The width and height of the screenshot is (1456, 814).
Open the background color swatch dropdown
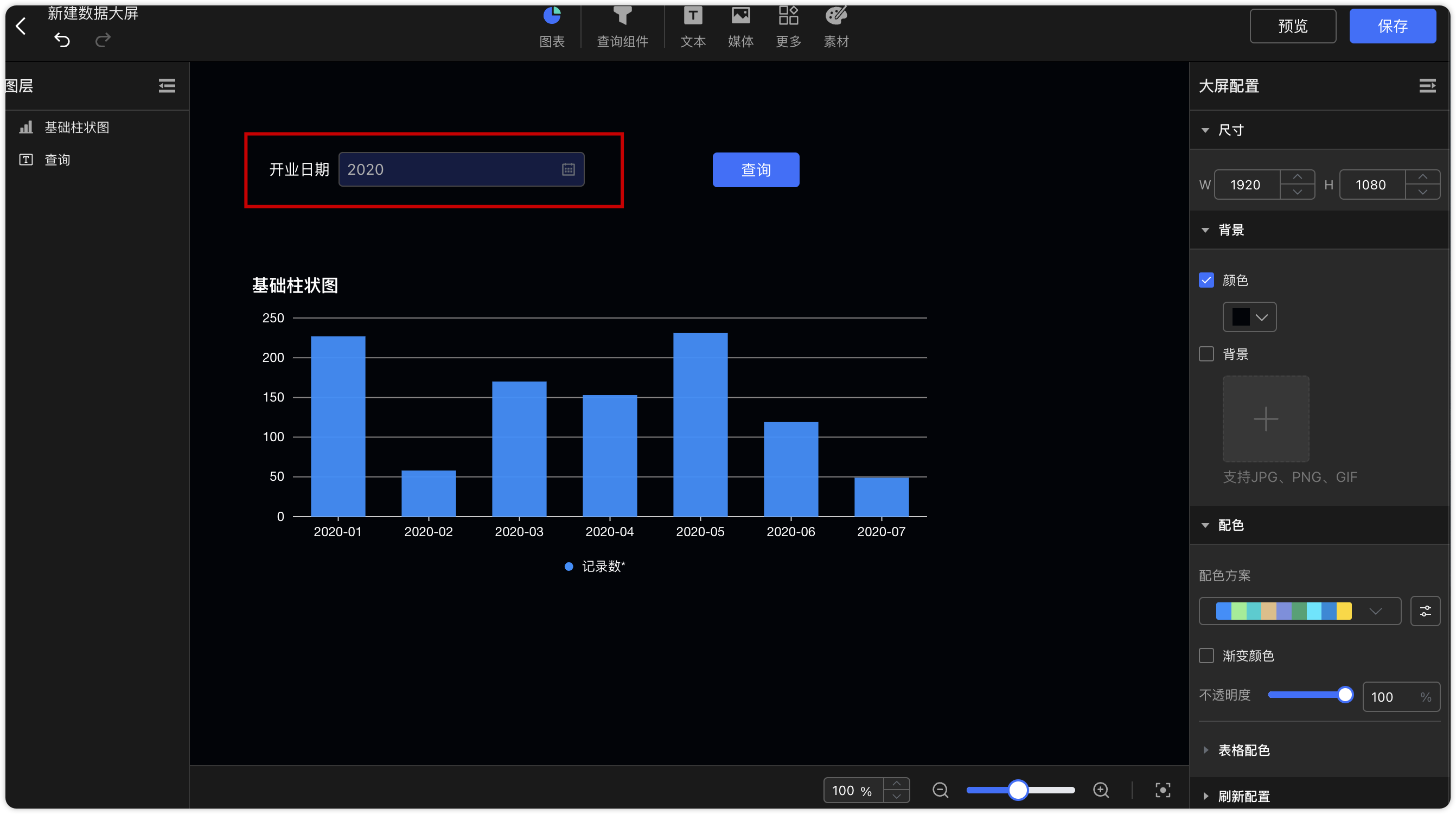tap(1249, 316)
